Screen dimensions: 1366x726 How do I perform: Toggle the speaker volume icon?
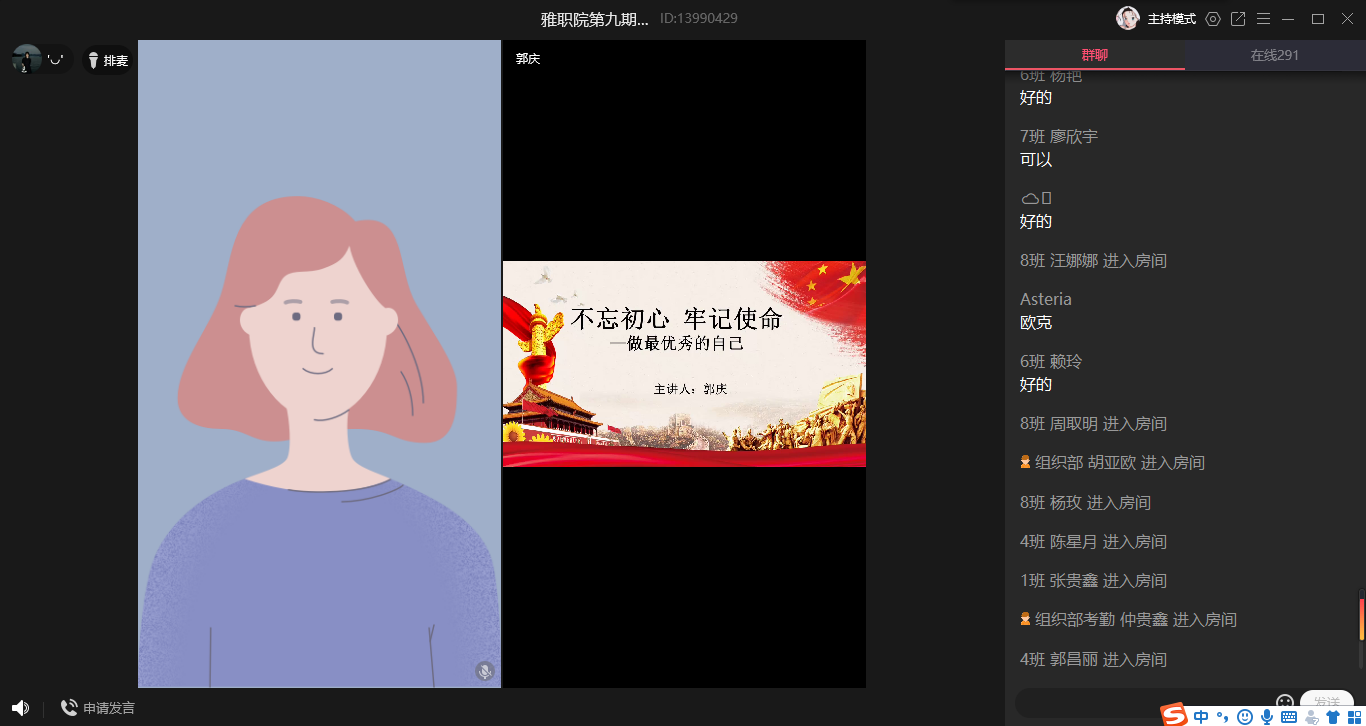[x=20, y=708]
